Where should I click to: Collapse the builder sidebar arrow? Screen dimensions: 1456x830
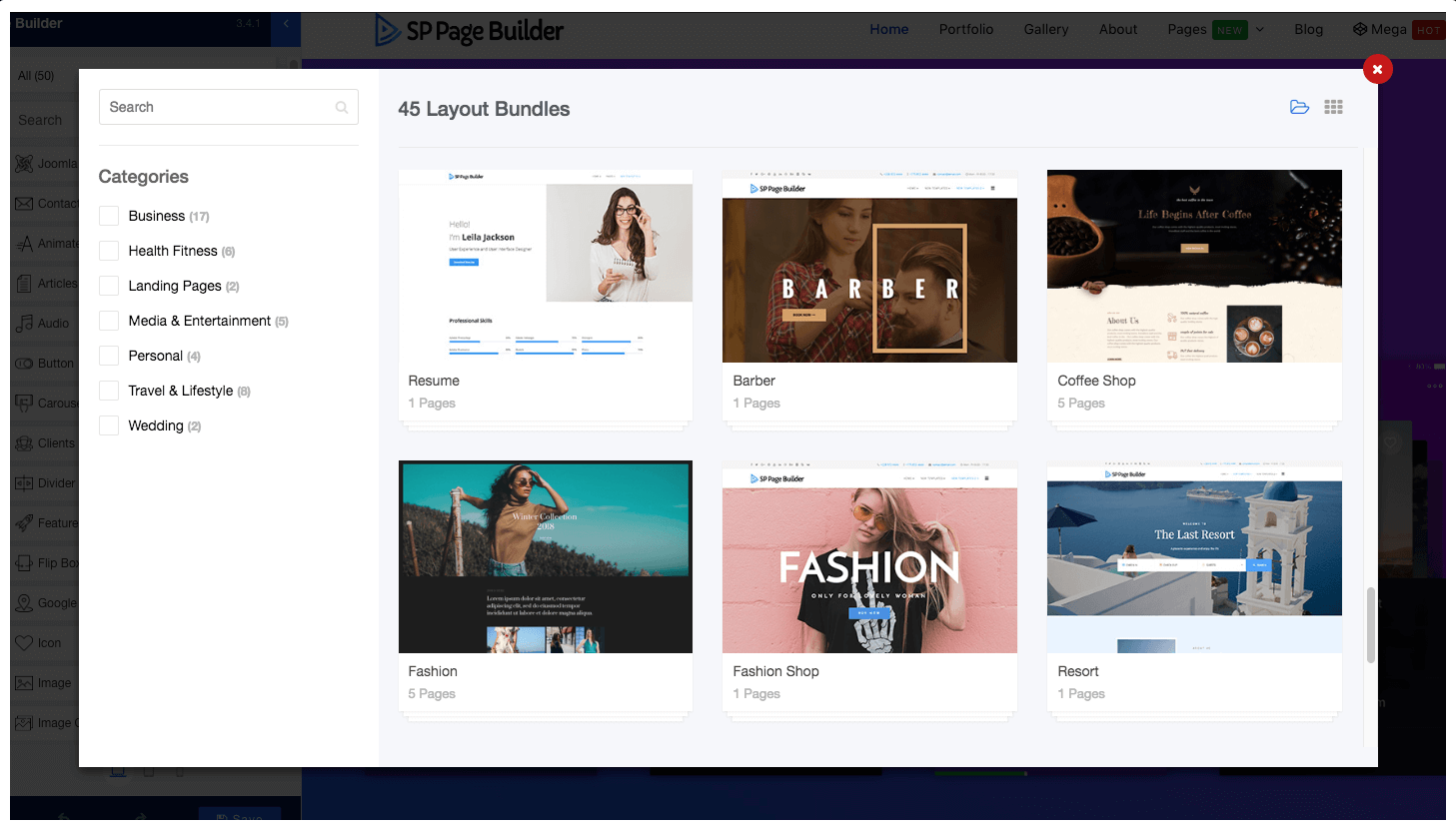pos(286,24)
